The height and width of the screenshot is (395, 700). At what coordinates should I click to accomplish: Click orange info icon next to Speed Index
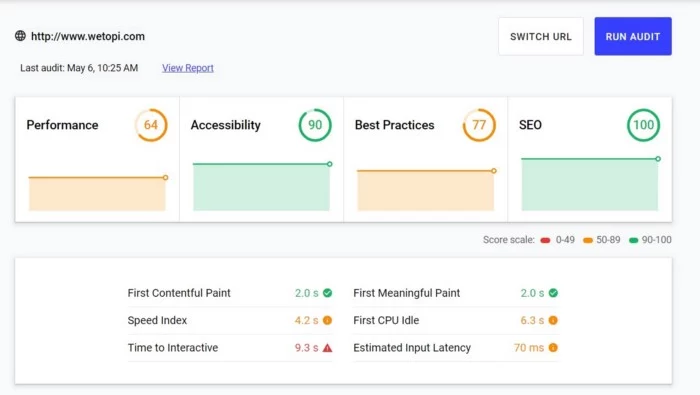click(x=328, y=320)
